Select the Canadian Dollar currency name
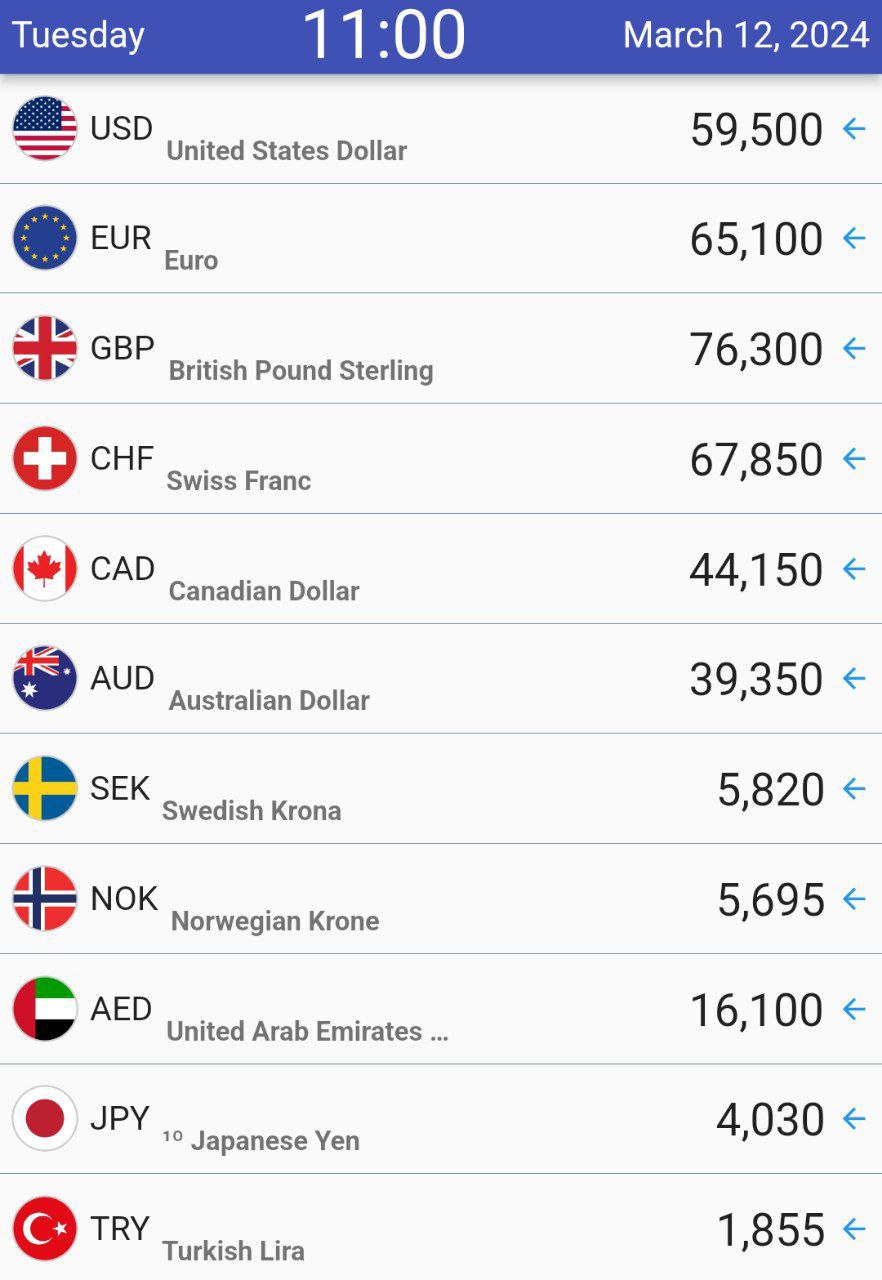Viewport: 882px width, 1280px height. coord(264,591)
